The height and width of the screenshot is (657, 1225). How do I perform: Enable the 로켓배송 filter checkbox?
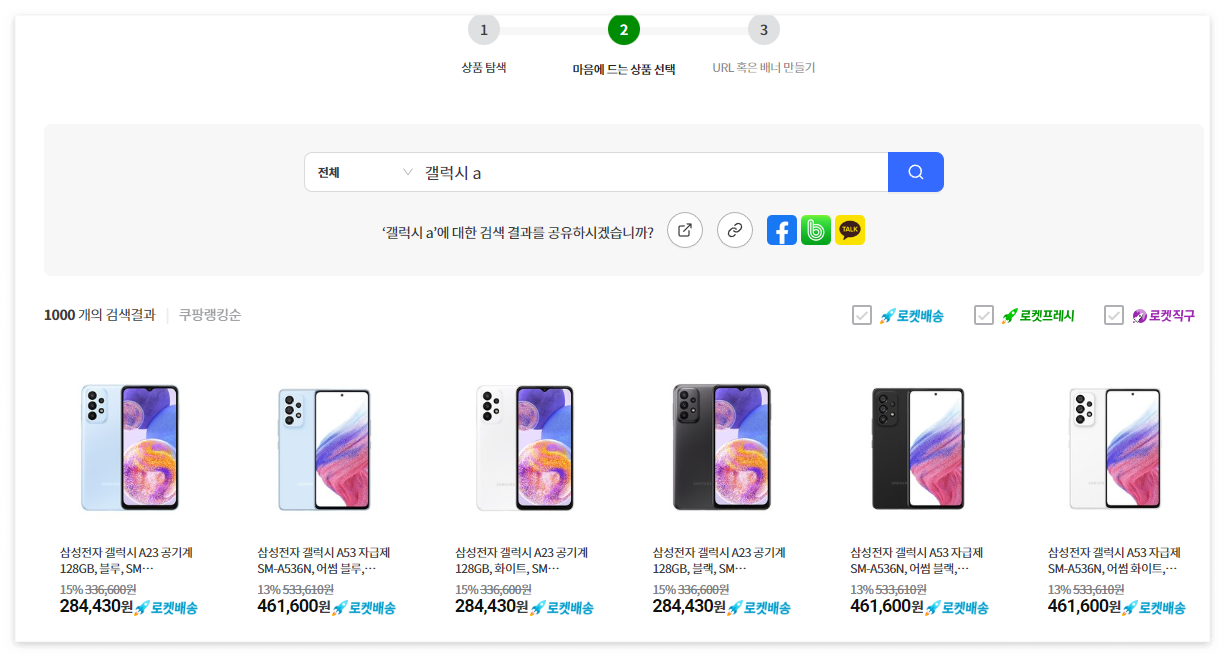coord(861,314)
